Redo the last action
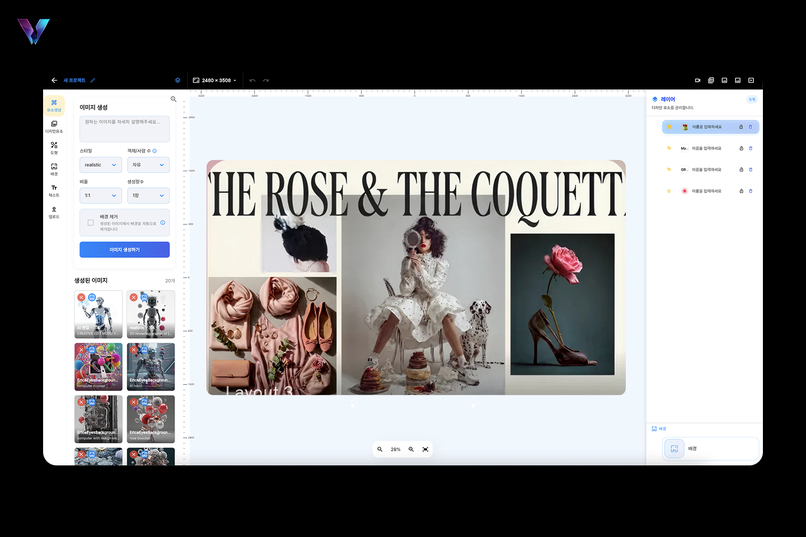 266,80
